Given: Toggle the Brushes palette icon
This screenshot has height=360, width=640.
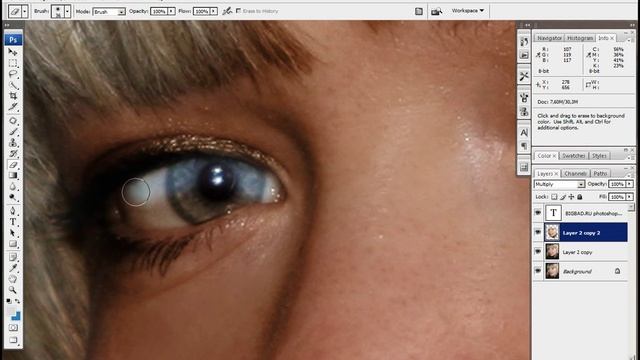Looking at the screenshot, I should click(x=419, y=11).
